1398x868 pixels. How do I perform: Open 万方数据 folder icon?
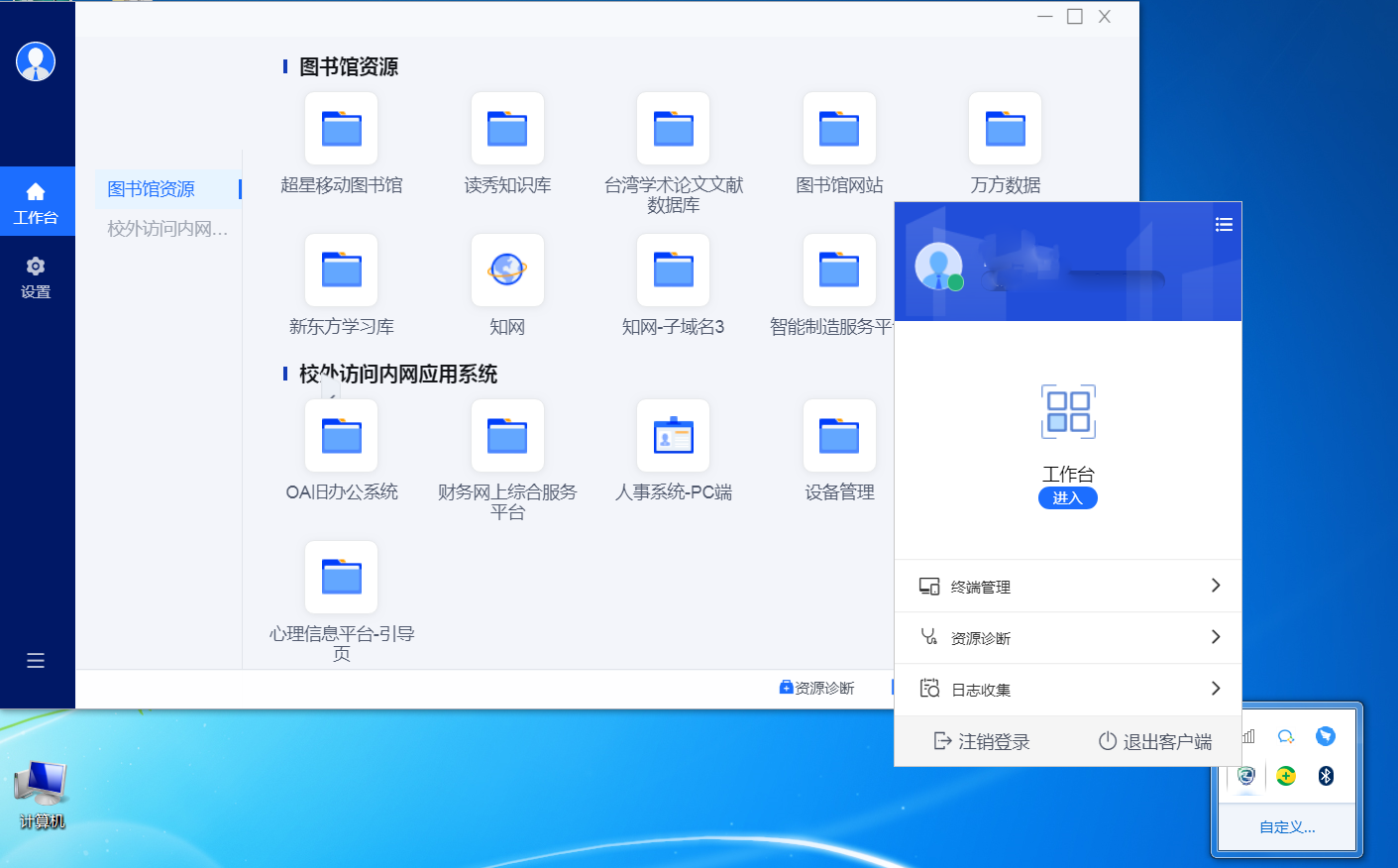coord(1005,129)
